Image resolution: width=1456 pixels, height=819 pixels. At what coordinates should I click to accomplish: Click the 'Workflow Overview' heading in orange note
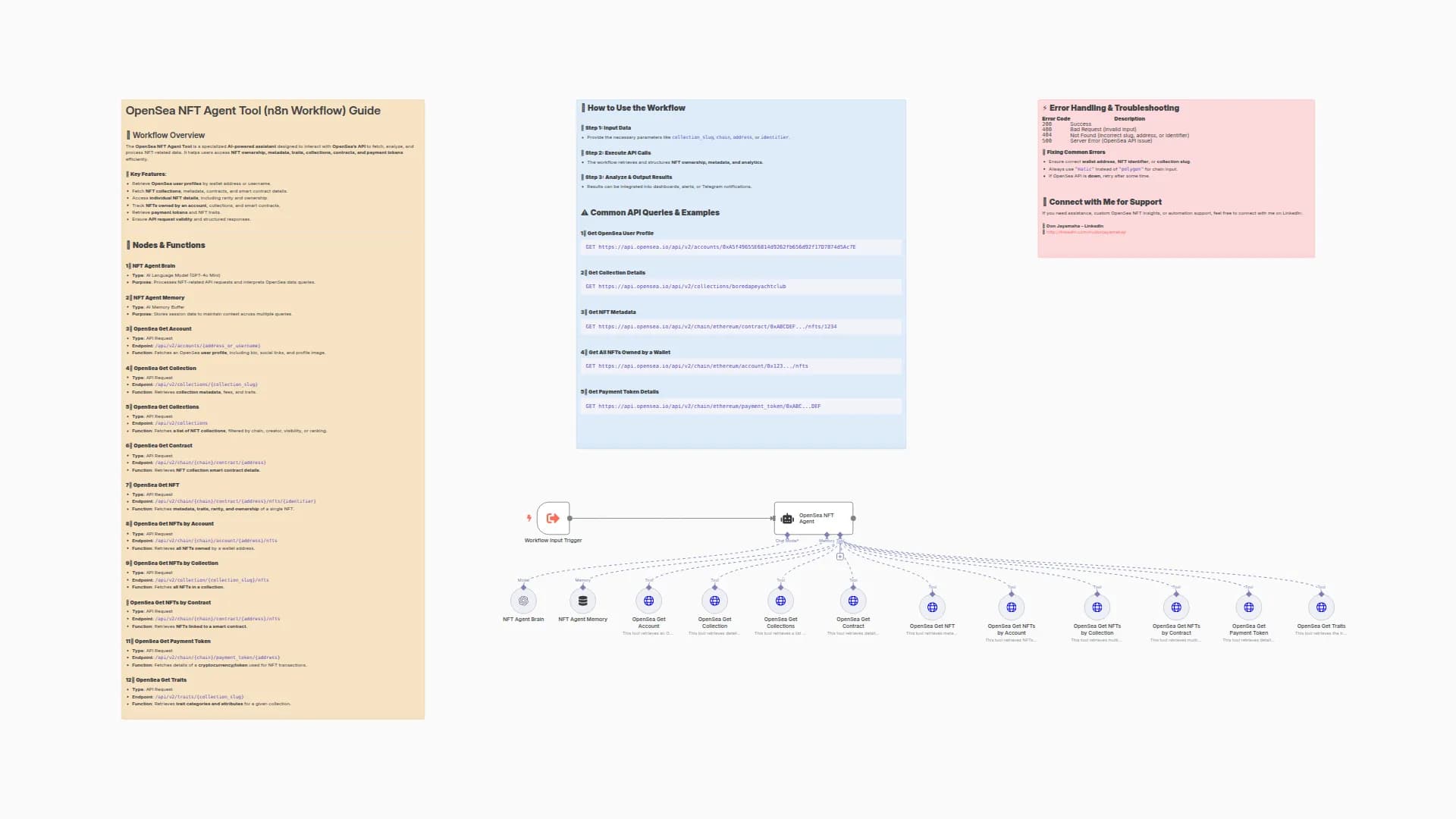point(168,136)
